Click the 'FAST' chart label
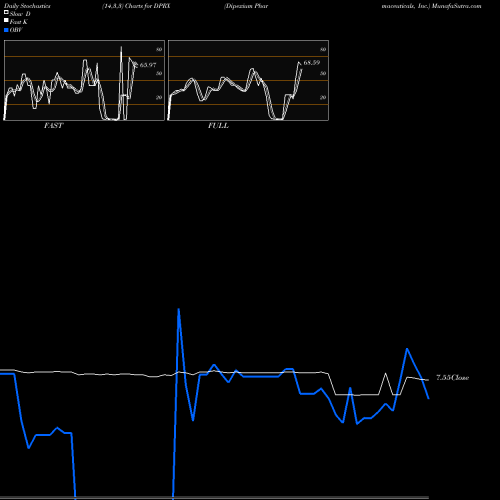This screenshot has height=500, width=500. 53,126
